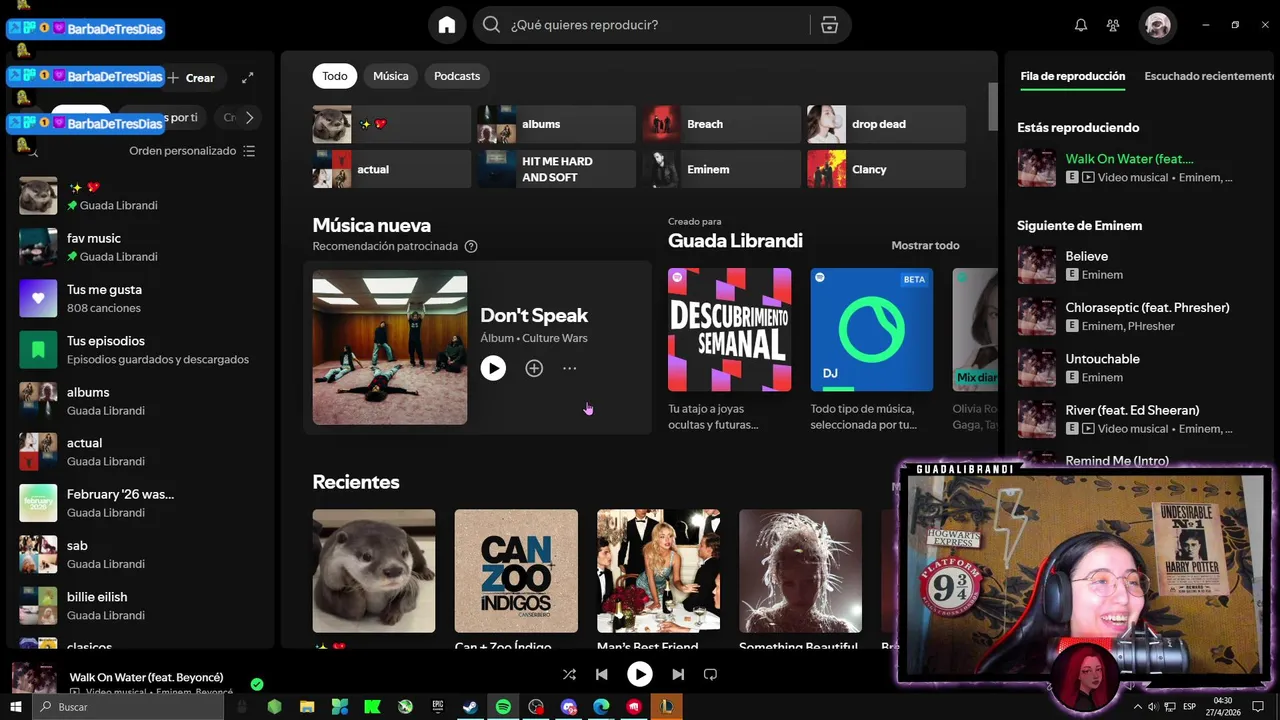Click the Crear button in library

[x=191, y=77]
